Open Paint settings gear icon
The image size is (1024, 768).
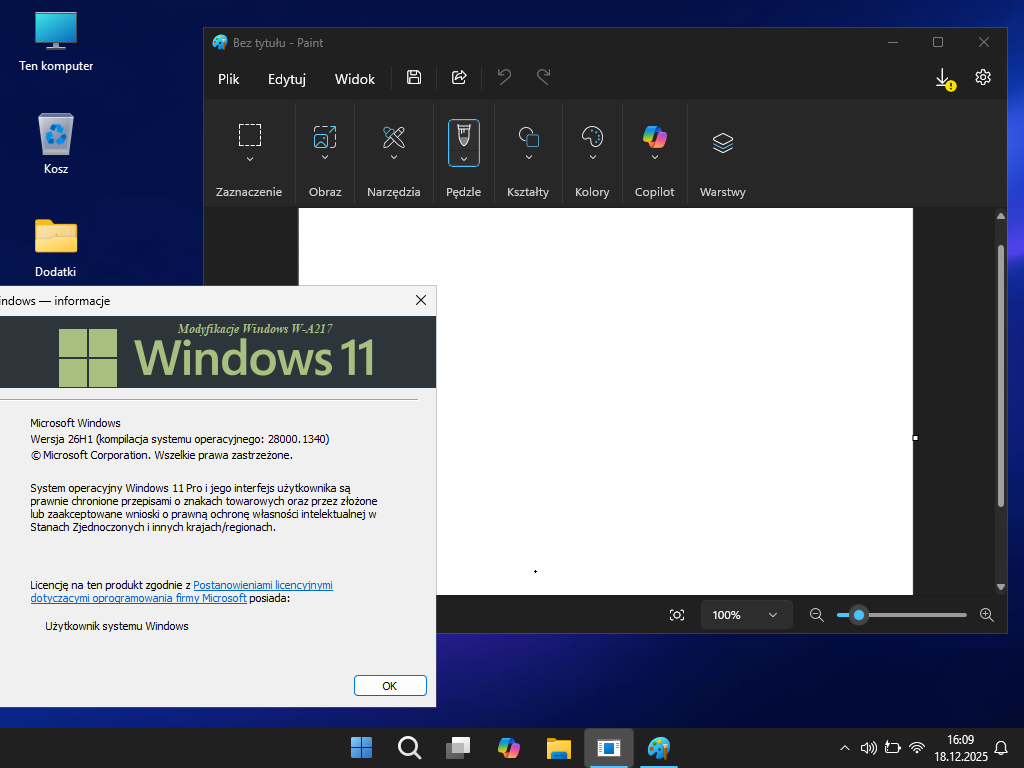pyautogui.click(x=983, y=78)
